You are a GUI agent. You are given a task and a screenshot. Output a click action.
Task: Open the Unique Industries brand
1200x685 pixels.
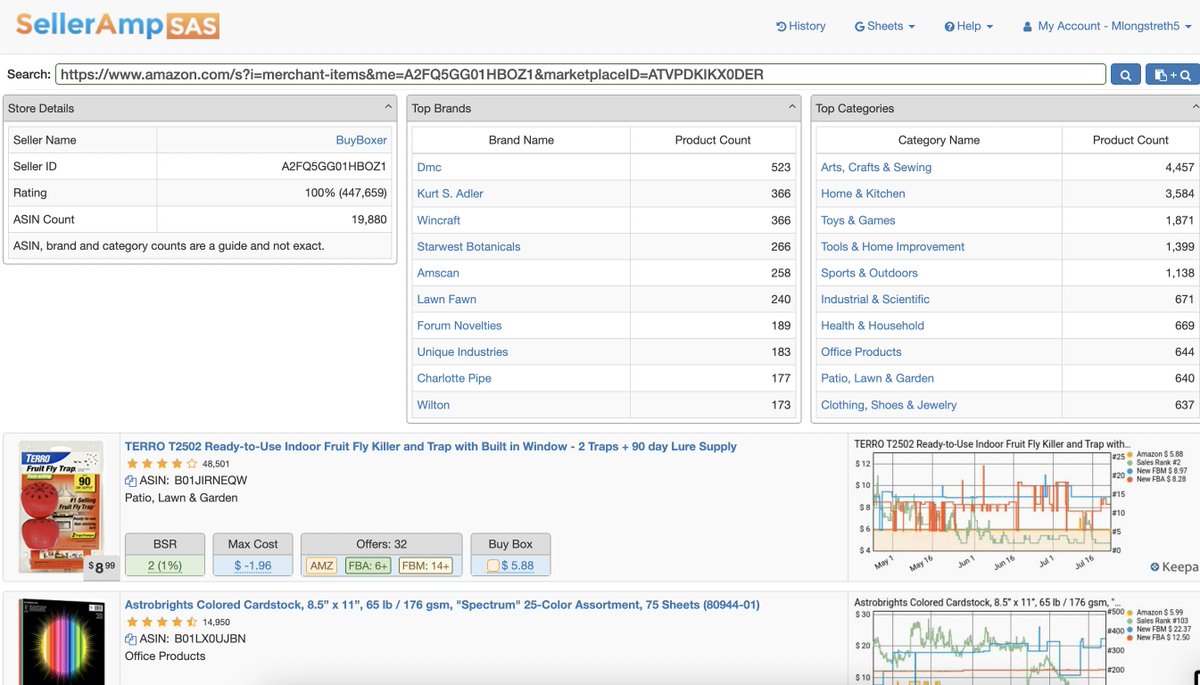tap(462, 352)
